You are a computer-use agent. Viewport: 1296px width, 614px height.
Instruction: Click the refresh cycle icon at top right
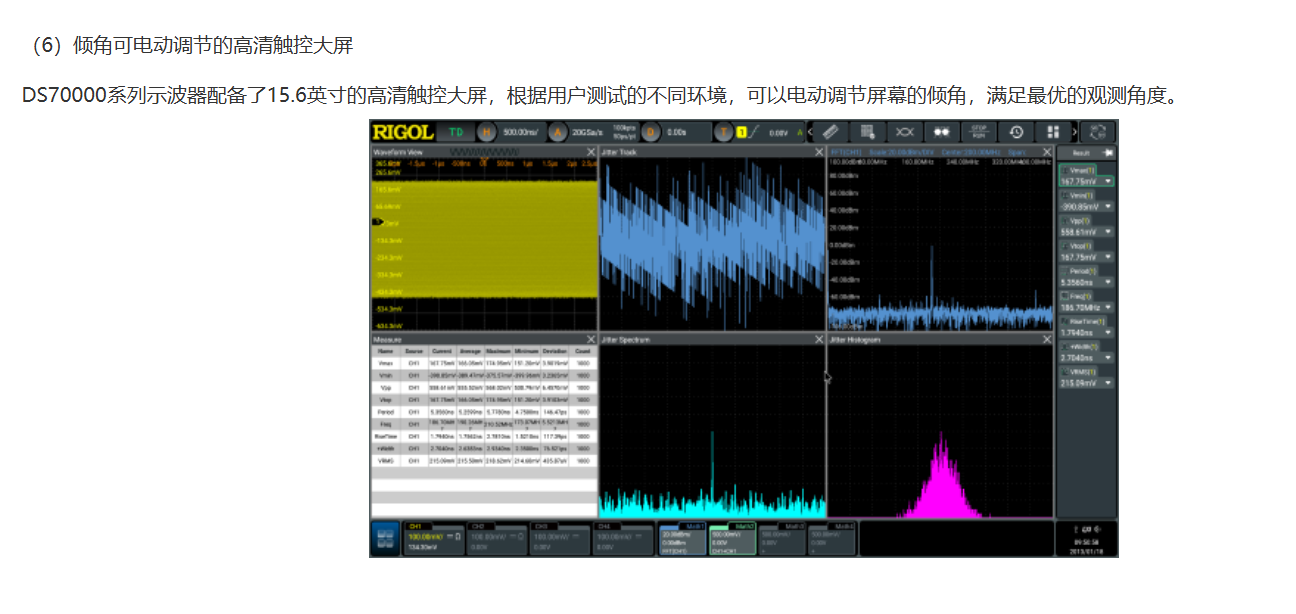(1099, 132)
